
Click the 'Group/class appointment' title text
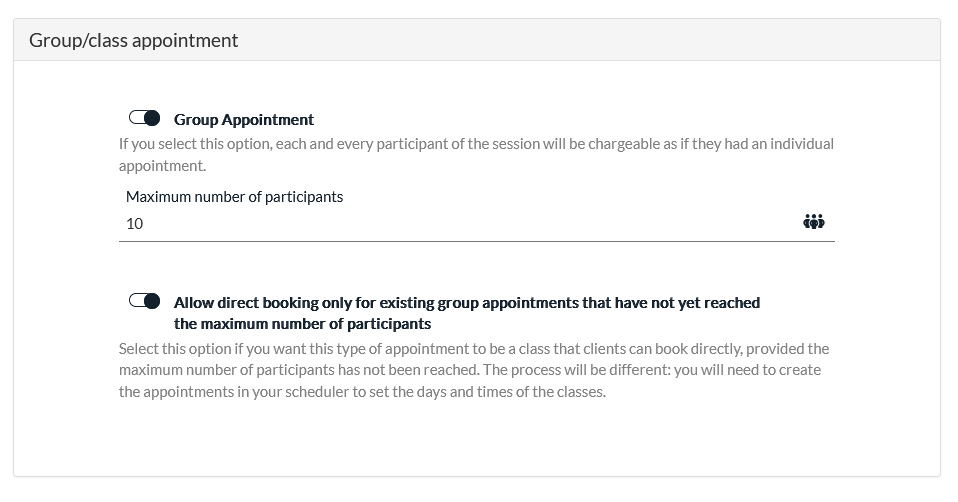point(133,41)
